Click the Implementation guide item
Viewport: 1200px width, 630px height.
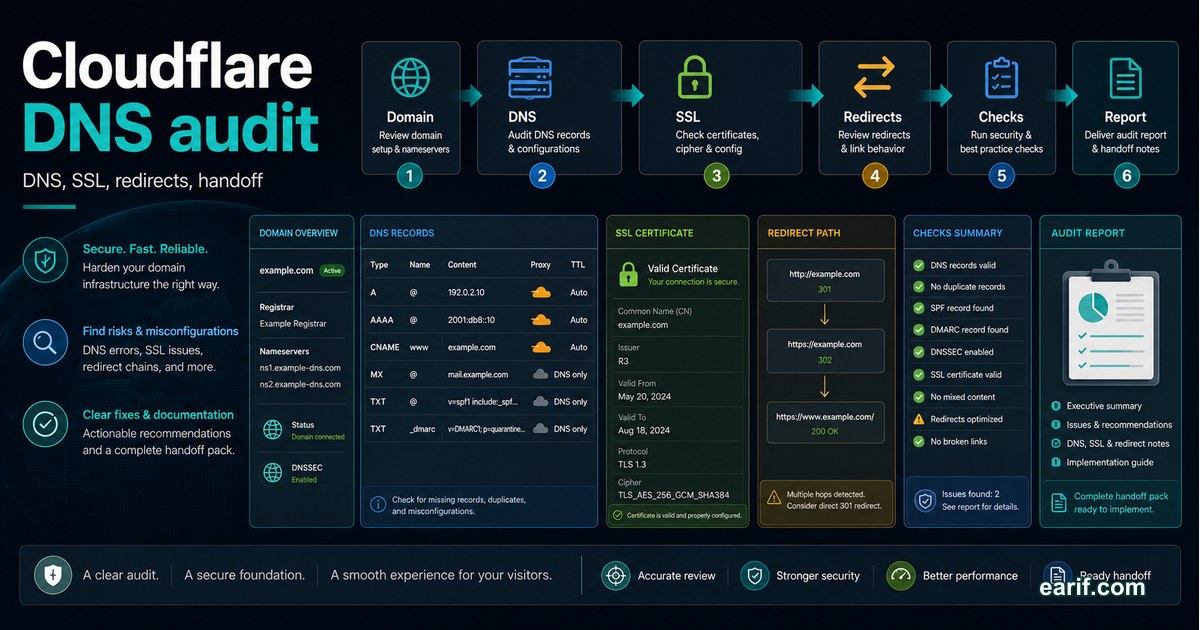1102,463
